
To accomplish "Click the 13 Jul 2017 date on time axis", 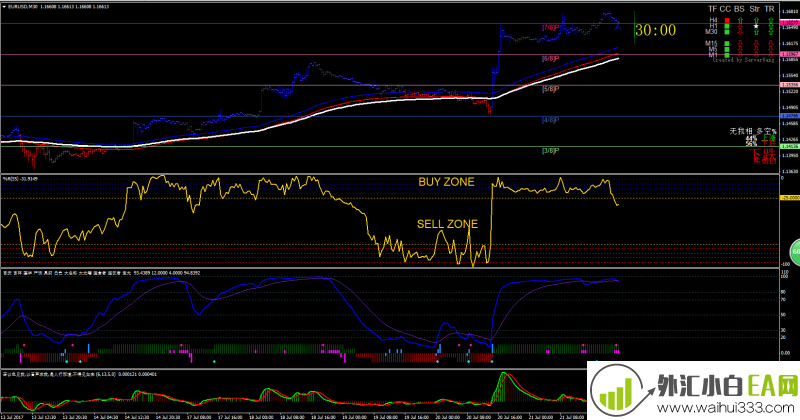I will [x=11, y=416].
